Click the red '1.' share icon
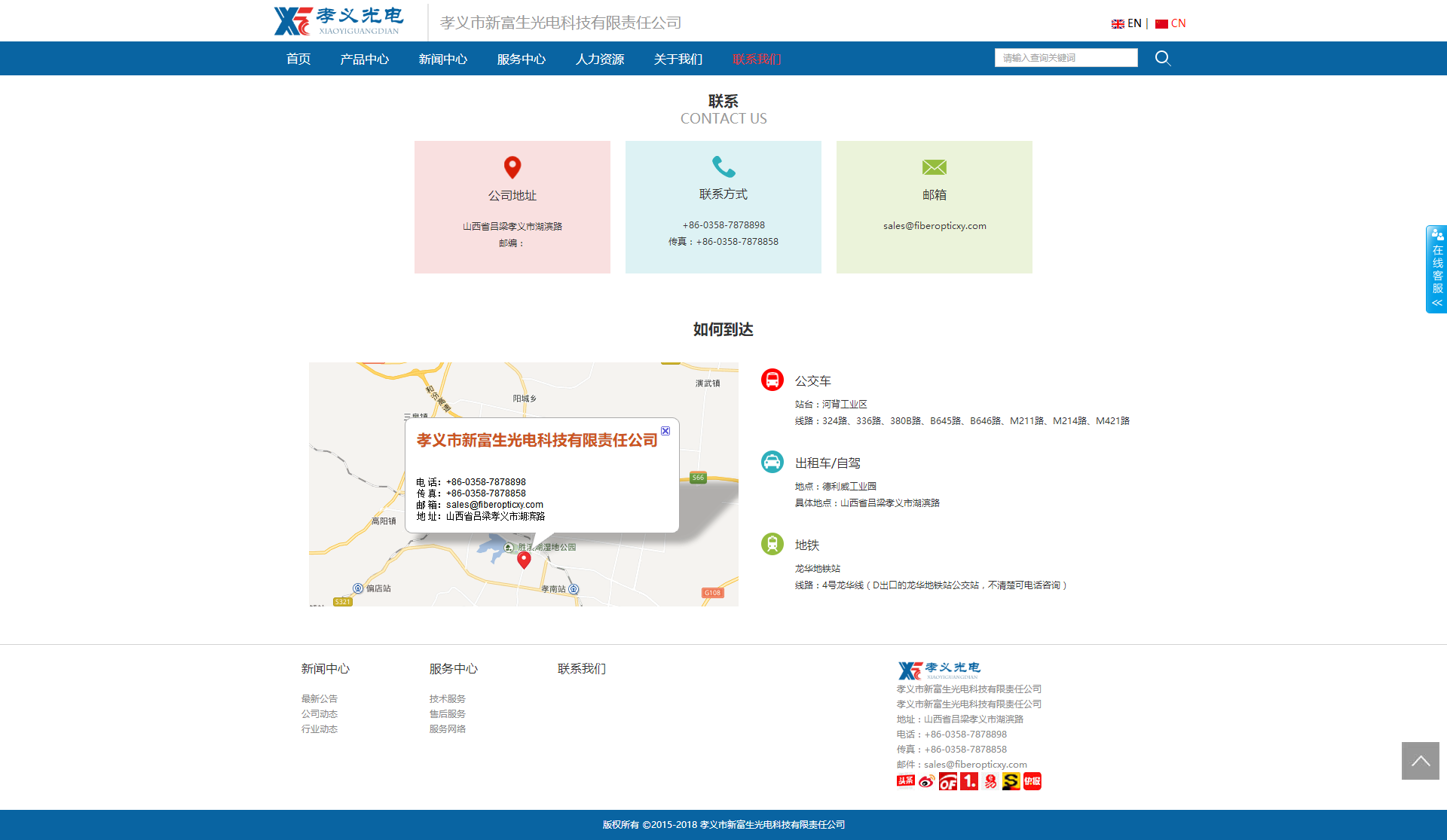 (x=969, y=782)
